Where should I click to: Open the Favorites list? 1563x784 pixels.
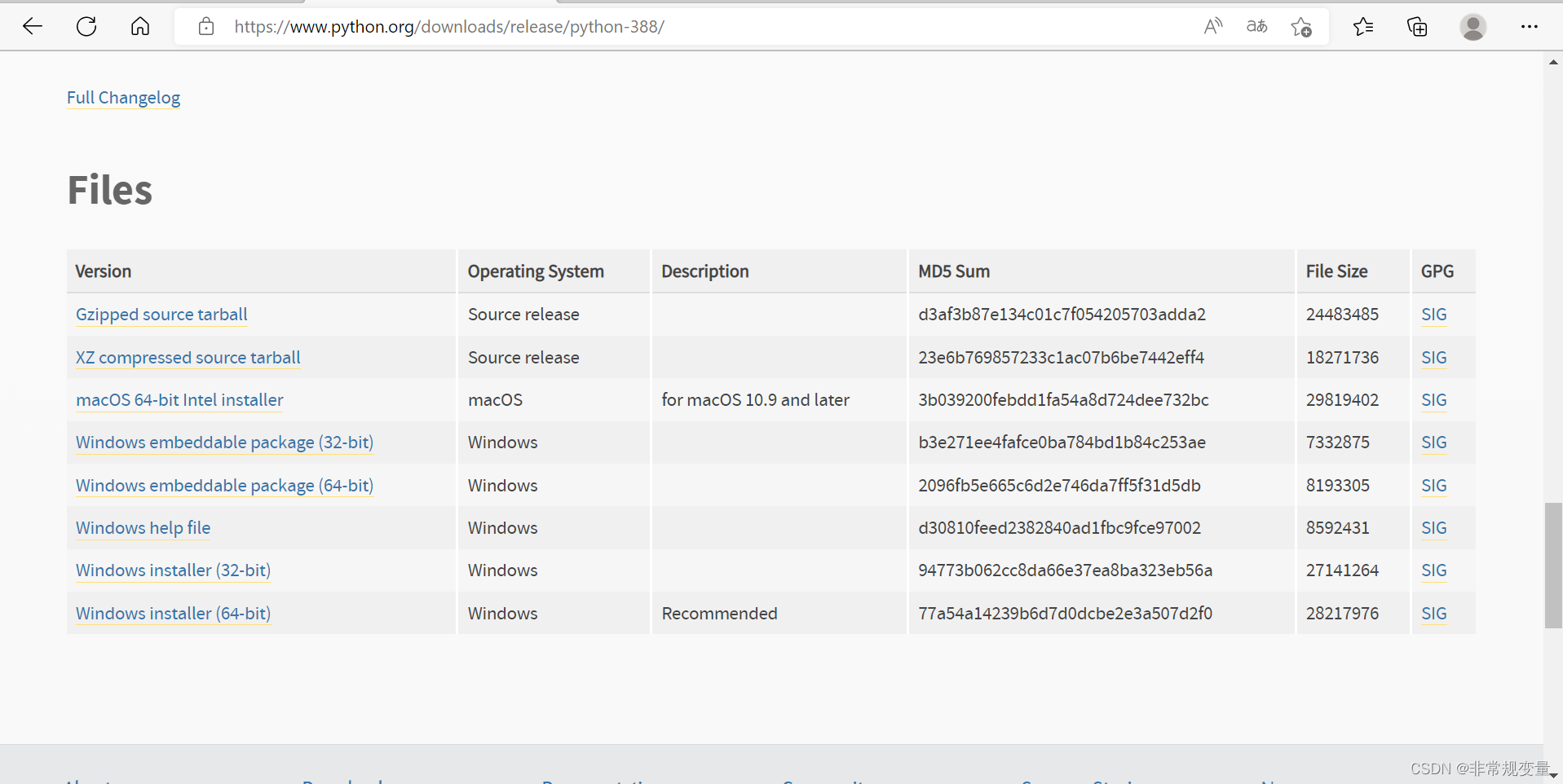[x=1363, y=27]
